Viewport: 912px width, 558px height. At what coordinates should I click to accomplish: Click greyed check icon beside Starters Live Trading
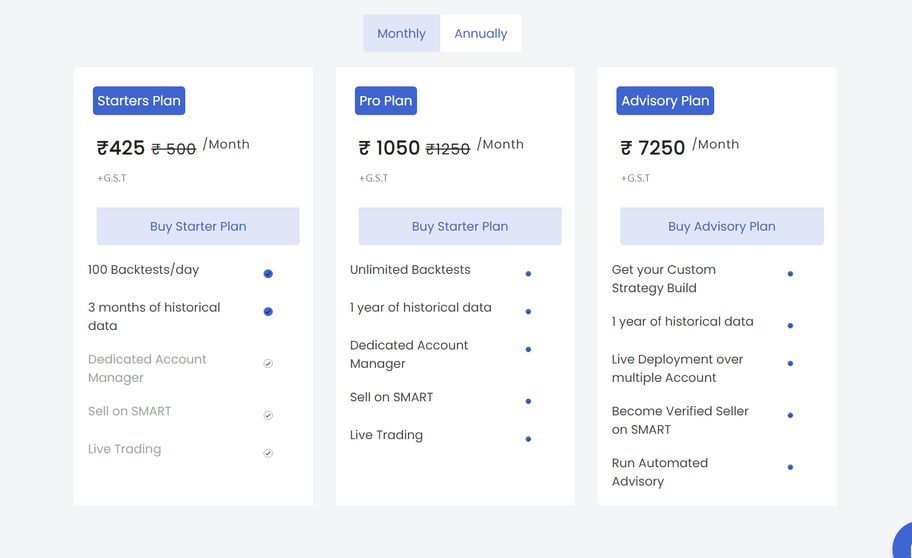point(268,453)
